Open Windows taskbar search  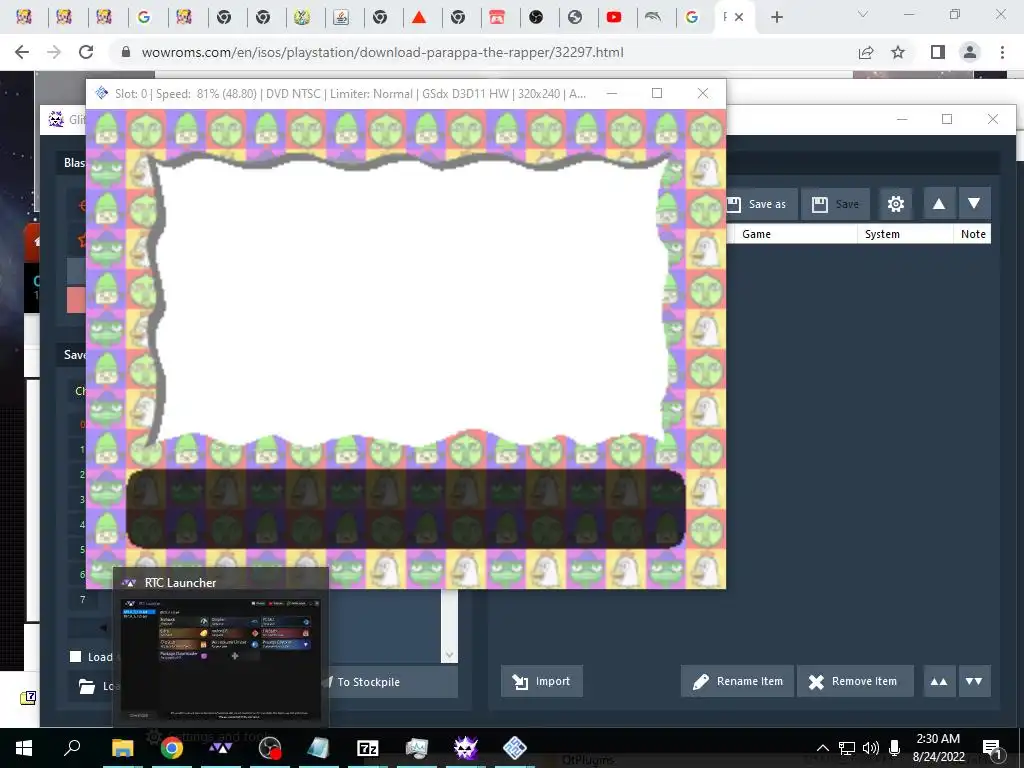[72, 747]
